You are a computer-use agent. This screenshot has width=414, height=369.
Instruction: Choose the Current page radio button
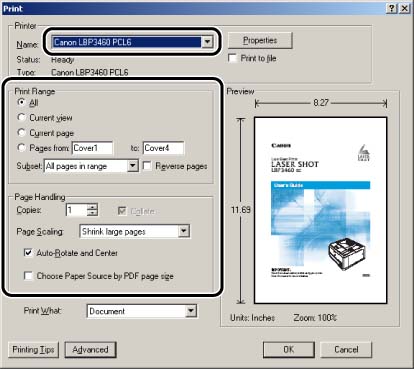[x=22, y=133]
